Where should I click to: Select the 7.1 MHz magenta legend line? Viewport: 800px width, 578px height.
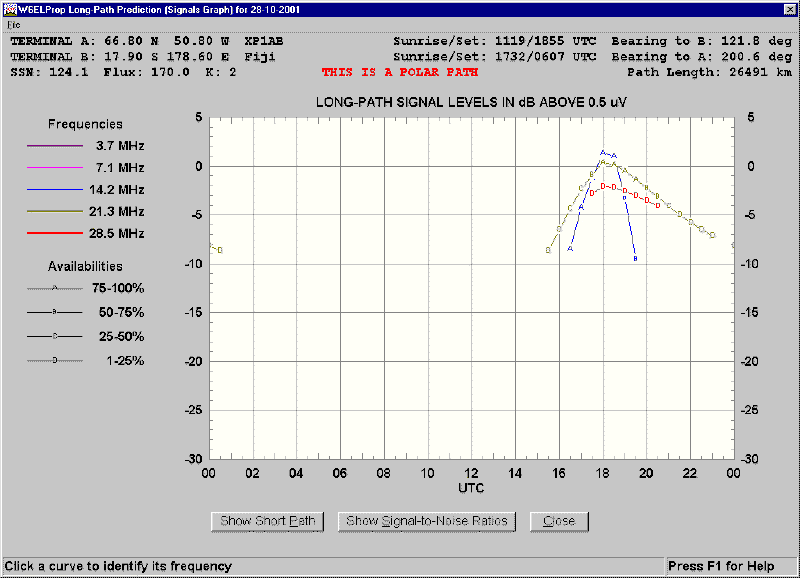55,167
